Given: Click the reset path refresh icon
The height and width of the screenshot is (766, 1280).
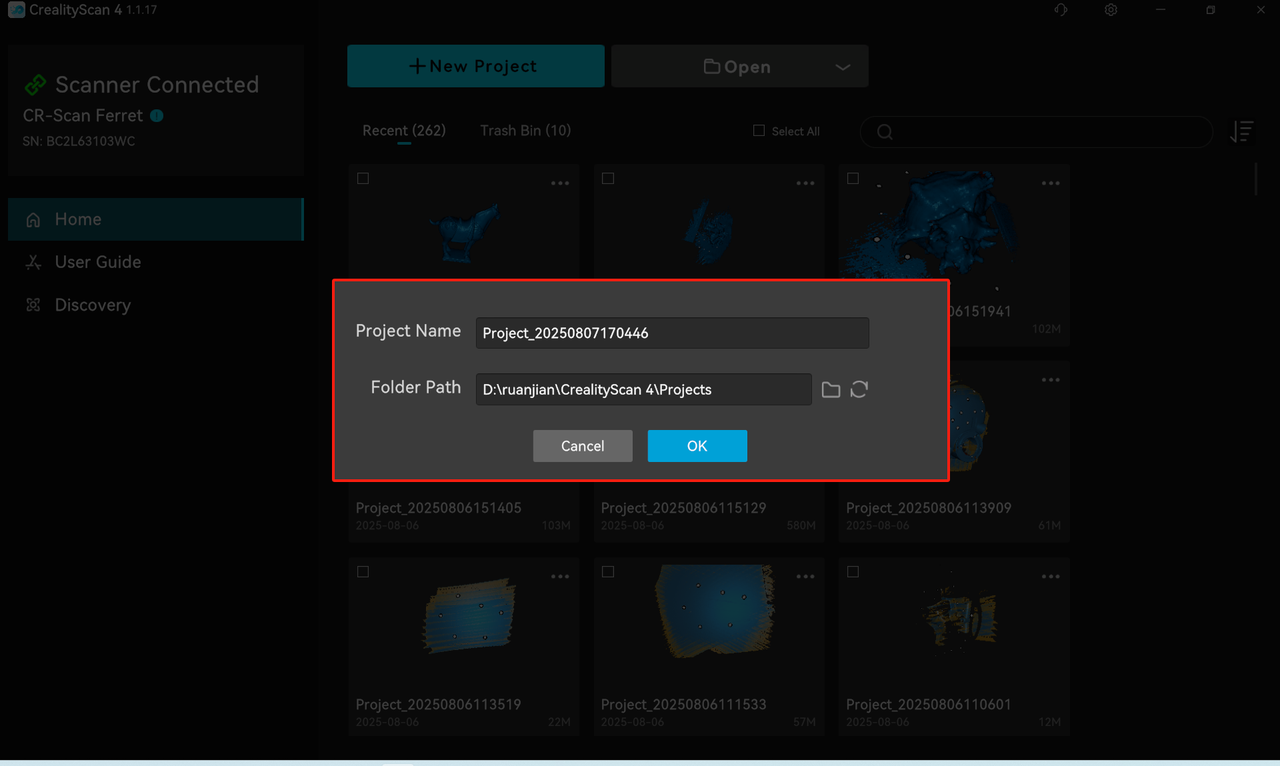Looking at the screenshot, I should point(859,390).
